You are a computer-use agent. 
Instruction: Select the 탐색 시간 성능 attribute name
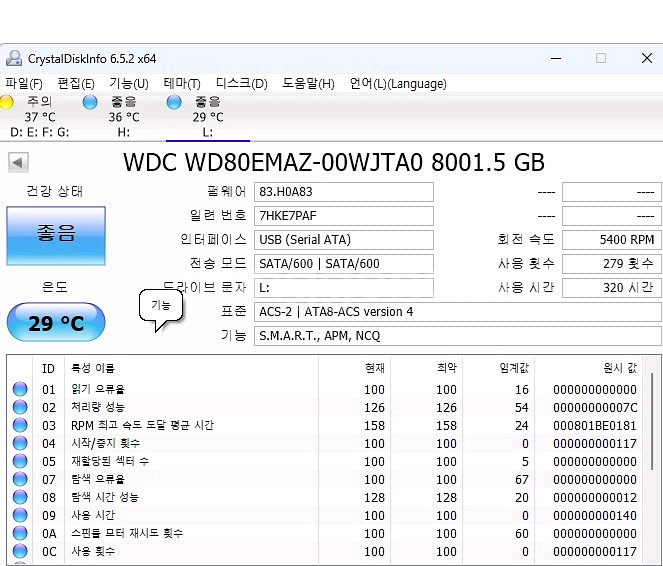click(x=105, y=497)
